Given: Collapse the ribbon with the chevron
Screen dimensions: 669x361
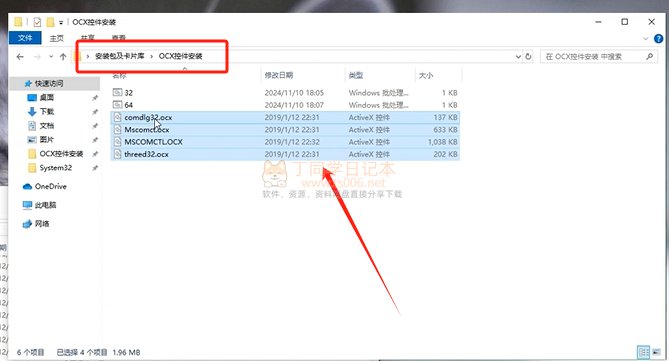Looking at the screenshot, I should [645, 38].
